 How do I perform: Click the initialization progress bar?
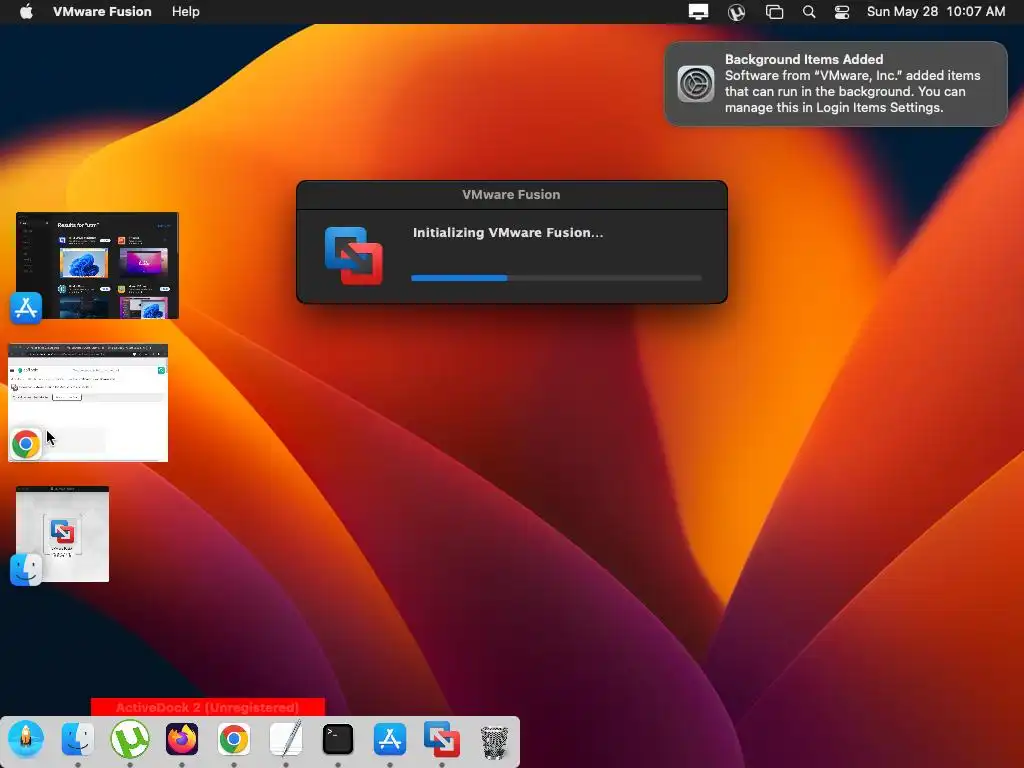pyautogui.click(x=556, y=278)
